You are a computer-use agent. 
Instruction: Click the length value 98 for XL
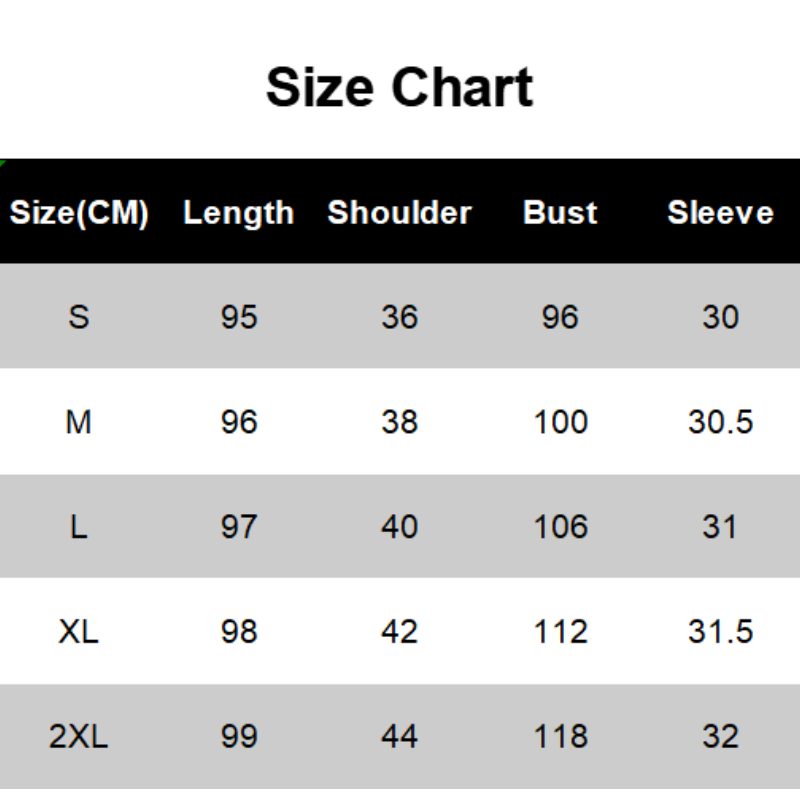point(239,632)
